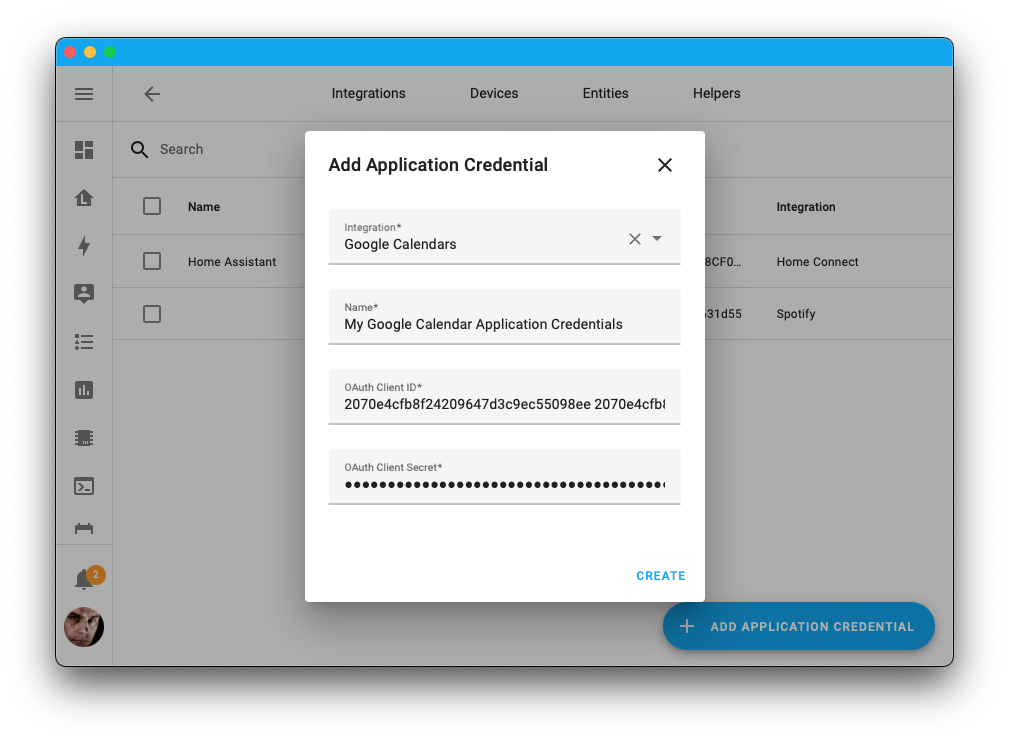This screenshot has width=1009, height=740.
Task: Click the Name input field
Action: pos(504,324)
